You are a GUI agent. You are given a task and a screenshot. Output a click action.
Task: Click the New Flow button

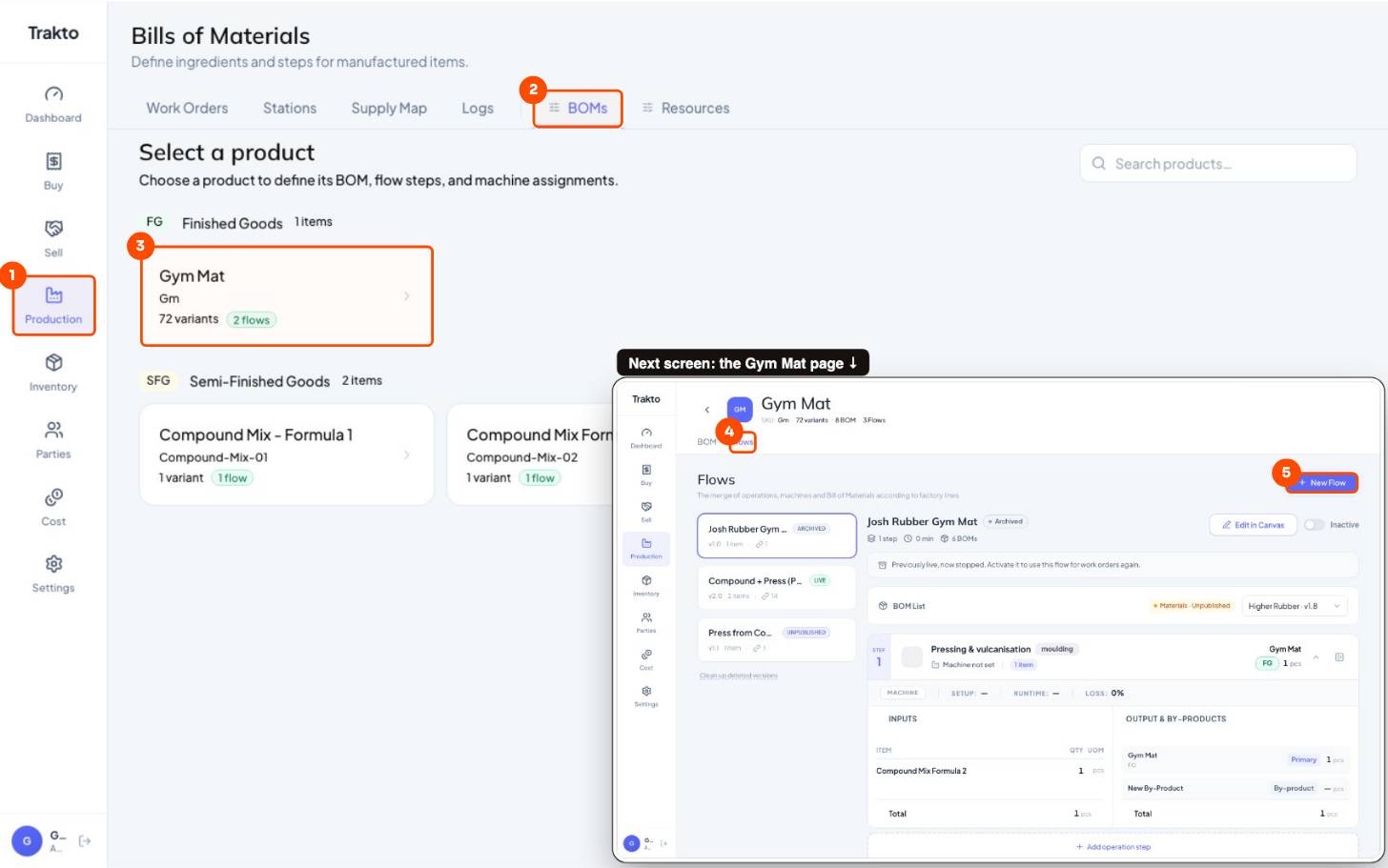tap(1322, 483)
